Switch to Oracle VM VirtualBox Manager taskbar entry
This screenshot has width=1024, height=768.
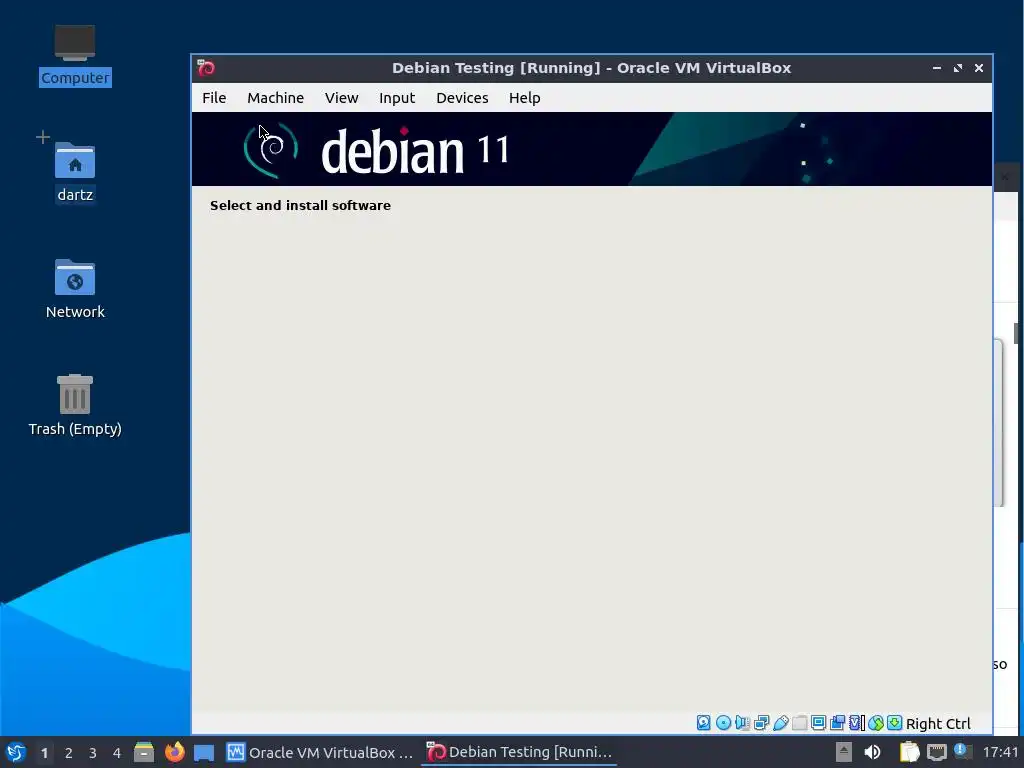pos(320,752)
